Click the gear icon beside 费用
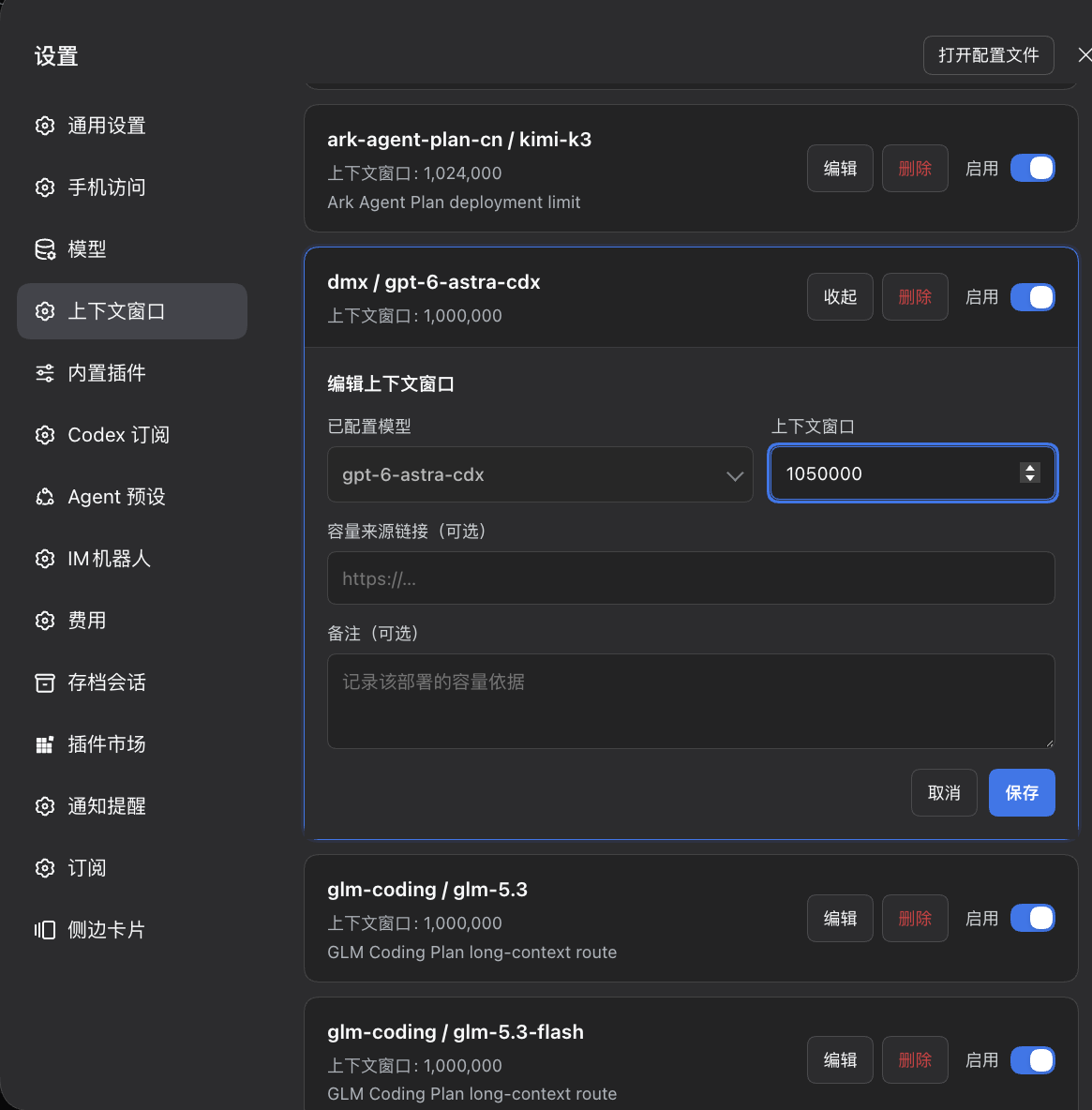Screen dimensions: 1092x1110 click(45, 621)
